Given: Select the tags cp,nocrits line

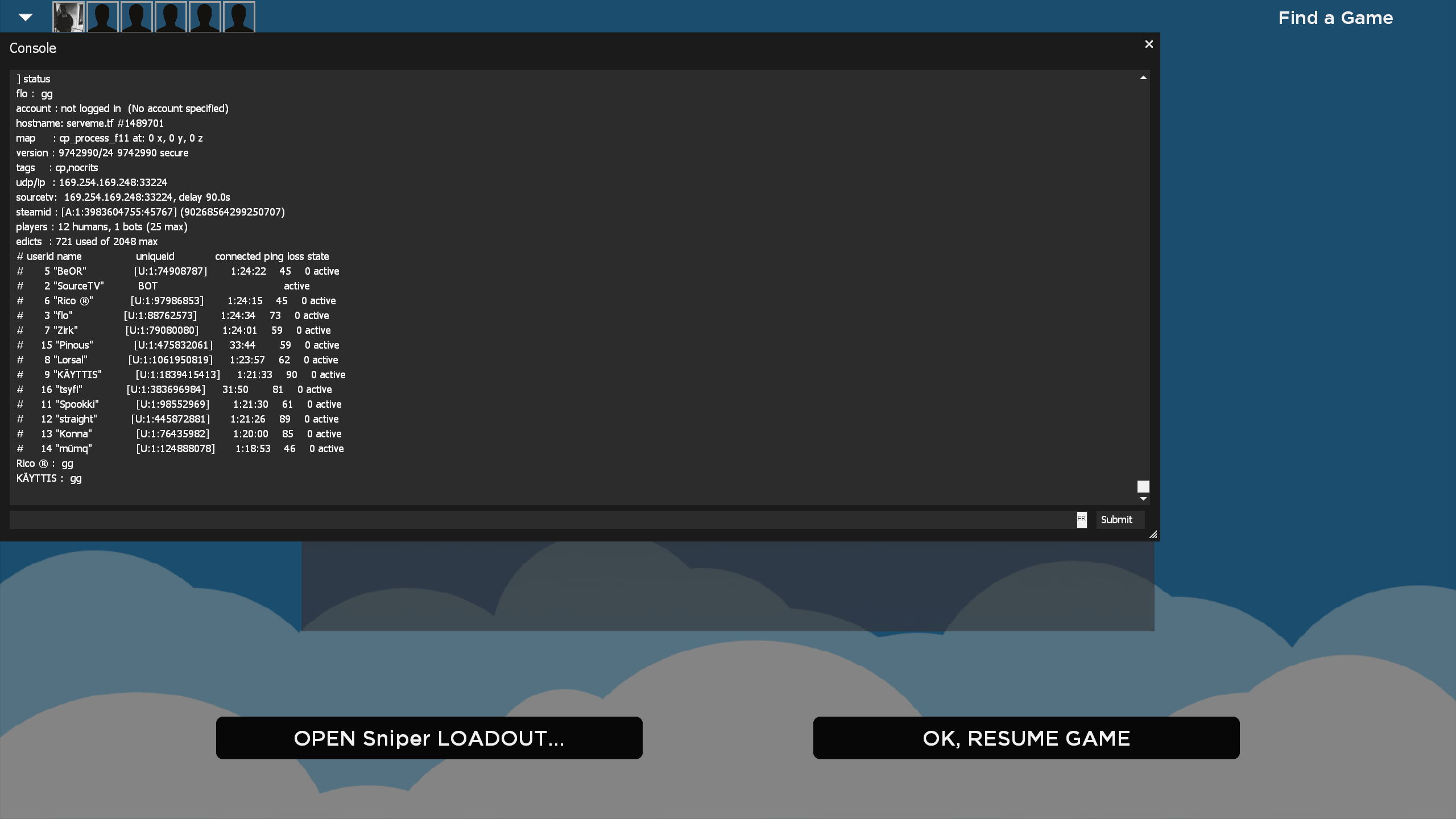Looking at the screenshot, I should pyautogui.click(x=57, y=168).
